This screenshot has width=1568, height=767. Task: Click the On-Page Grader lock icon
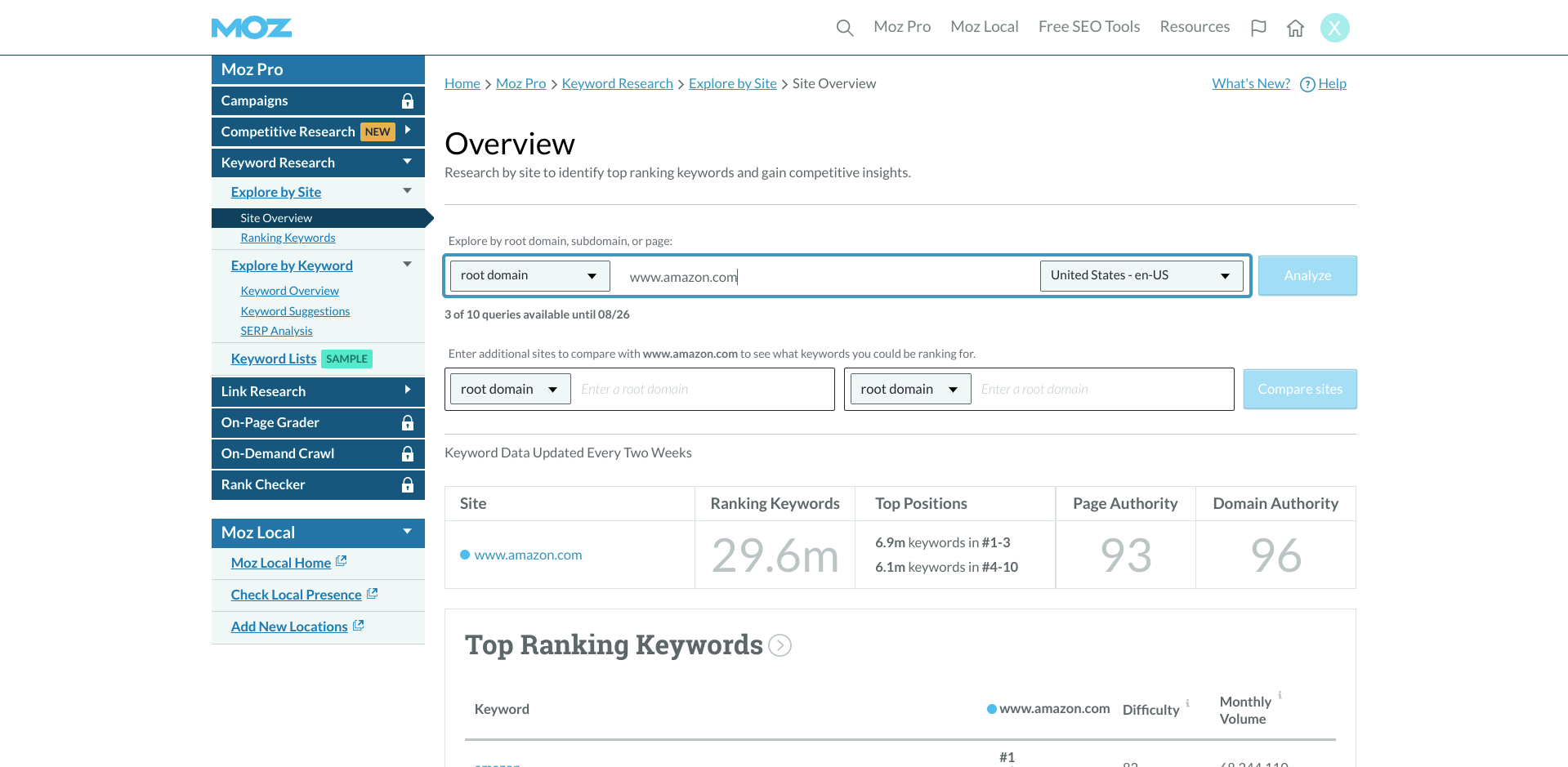(408, 422)
